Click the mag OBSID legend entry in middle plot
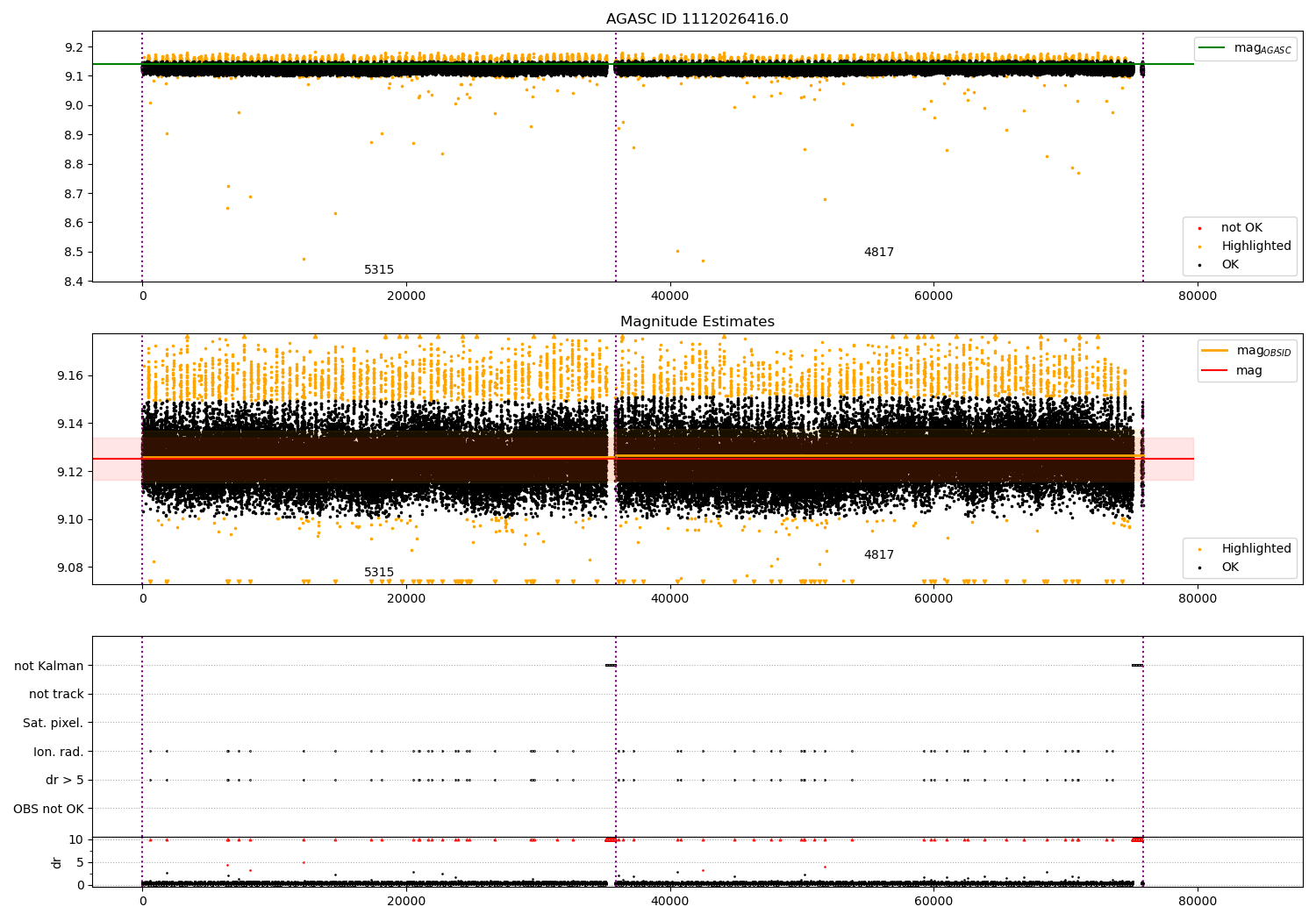 click(1247, 351)
